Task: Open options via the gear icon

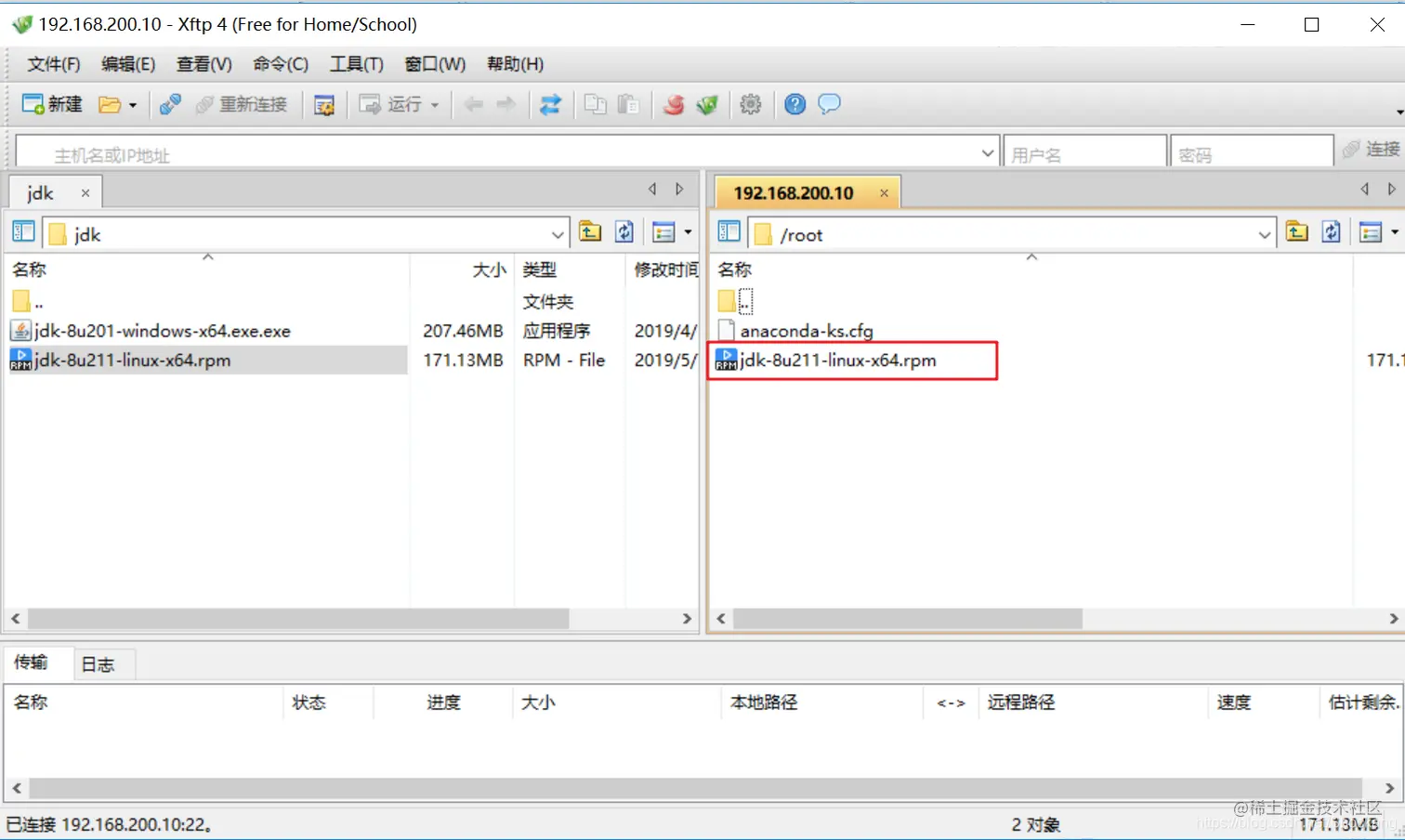Action: 751,104
